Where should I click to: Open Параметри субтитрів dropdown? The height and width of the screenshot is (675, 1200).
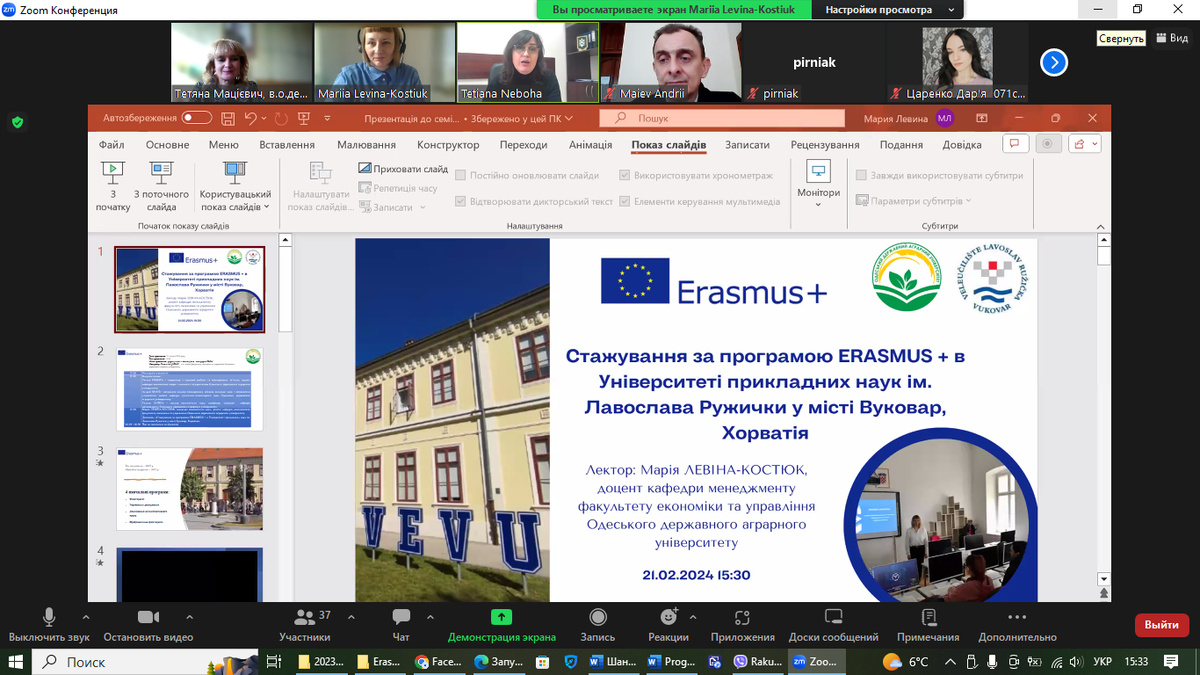click(x=914, y=201)
